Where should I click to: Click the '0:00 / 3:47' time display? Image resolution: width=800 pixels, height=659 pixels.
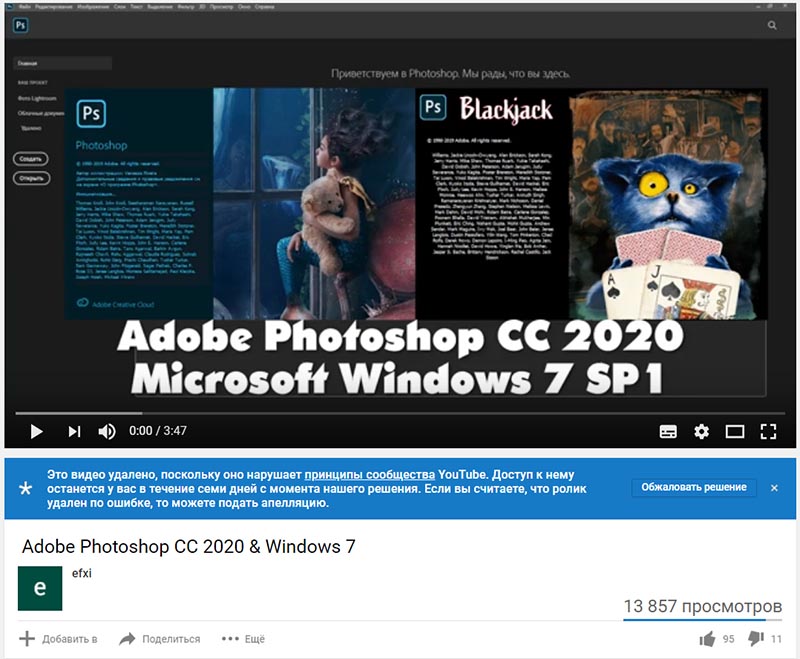(x=158, y=431)
